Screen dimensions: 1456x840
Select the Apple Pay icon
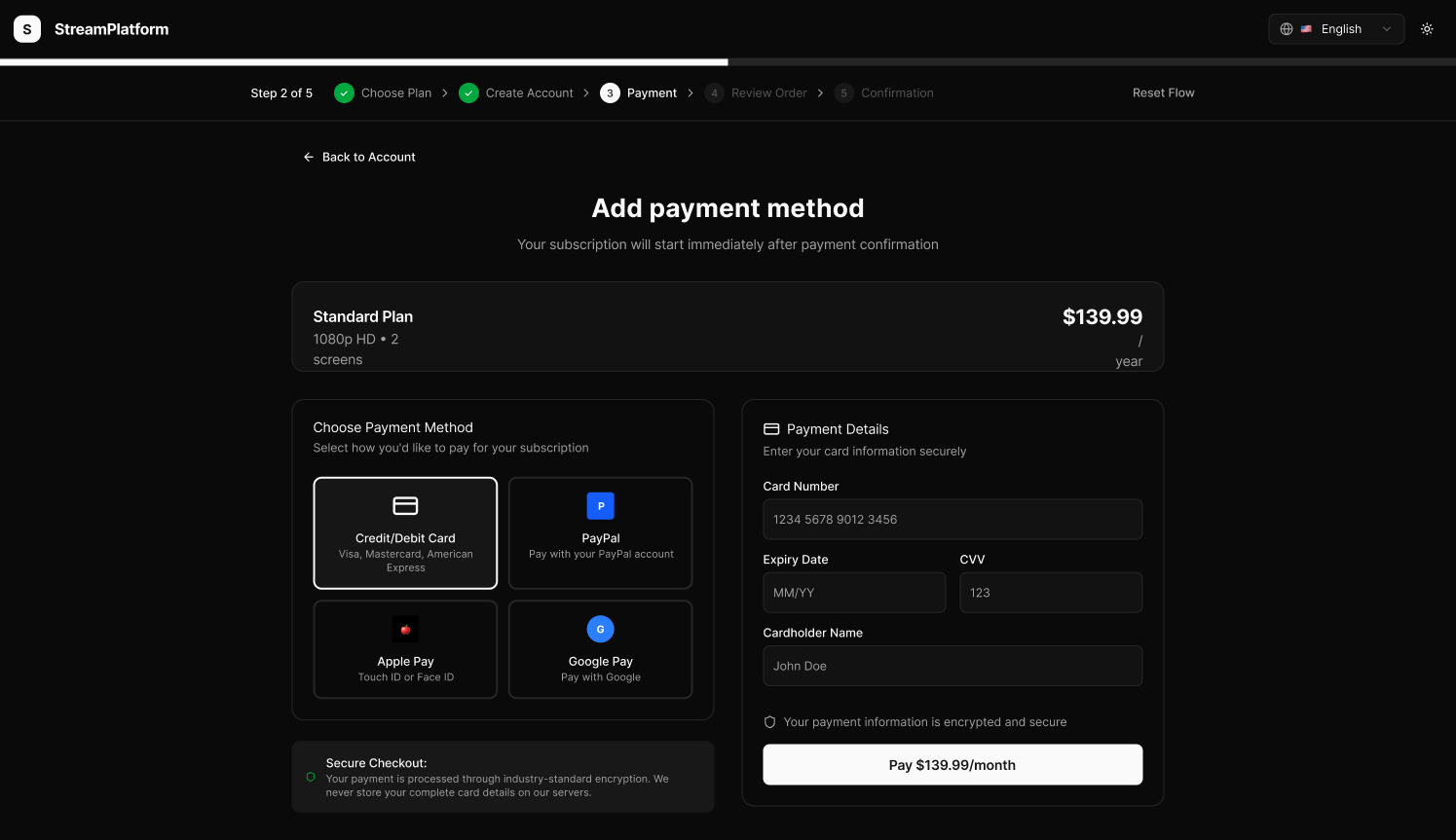pos(405,629)
